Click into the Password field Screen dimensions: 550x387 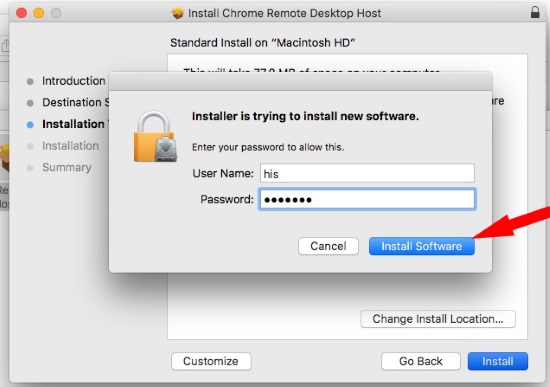367,199
